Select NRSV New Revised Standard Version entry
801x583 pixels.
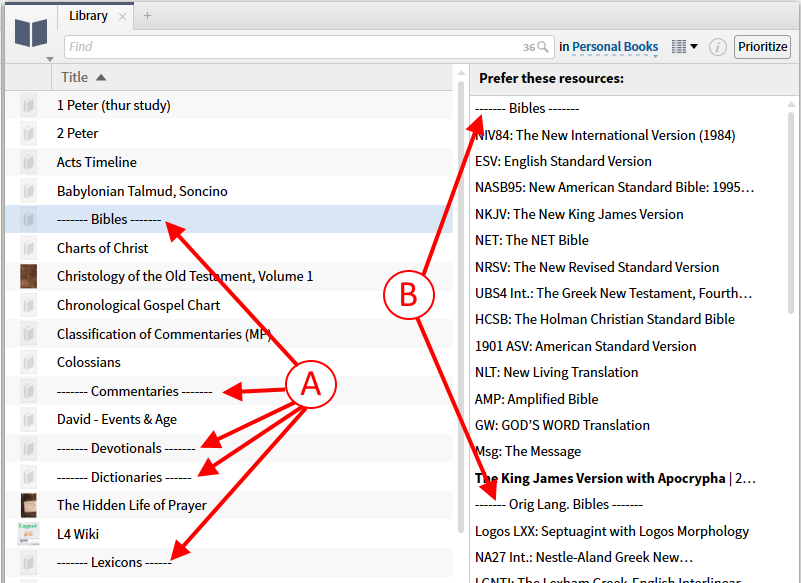pos(597,267)
